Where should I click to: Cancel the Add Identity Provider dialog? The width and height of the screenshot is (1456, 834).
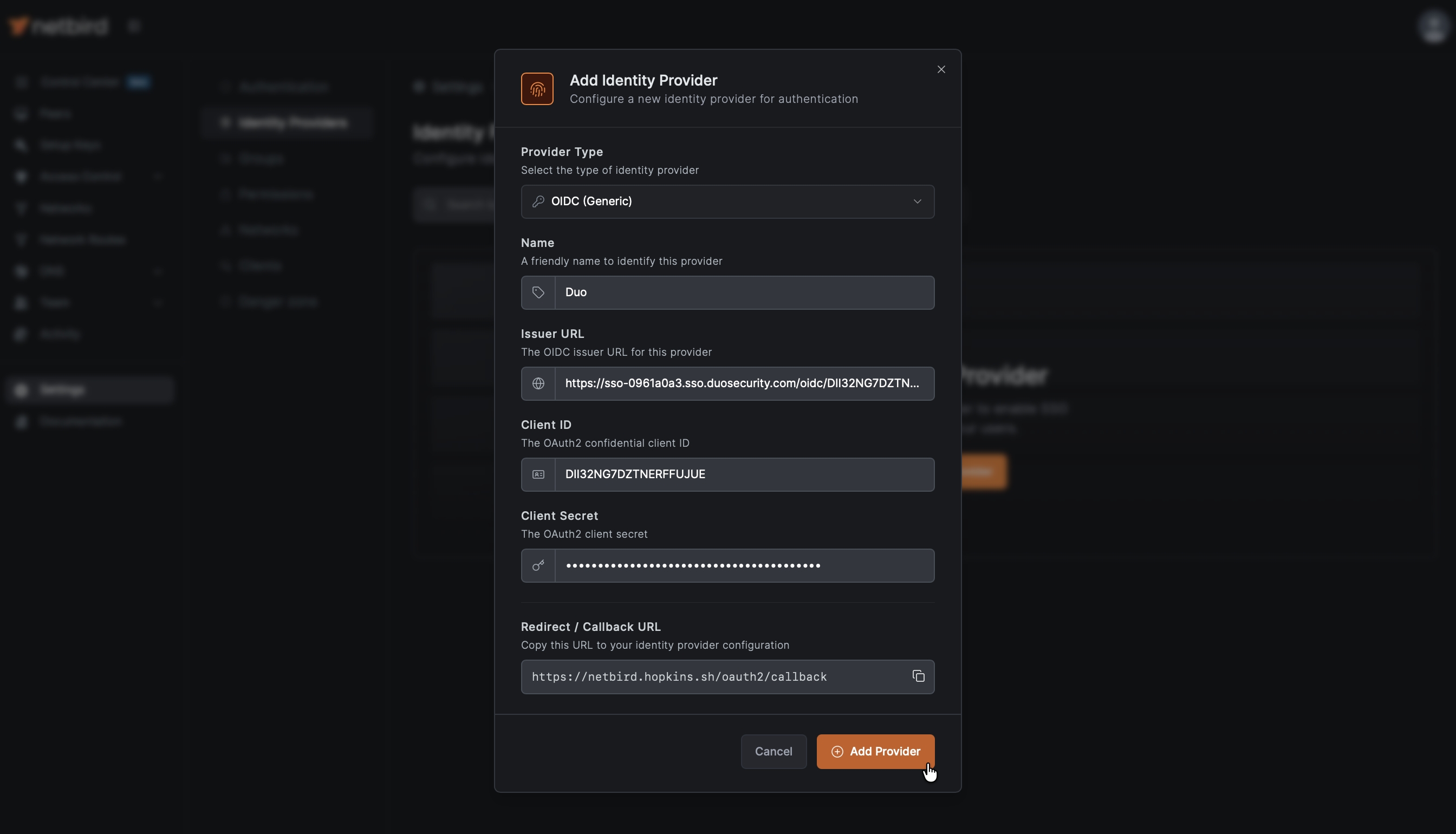773,751
